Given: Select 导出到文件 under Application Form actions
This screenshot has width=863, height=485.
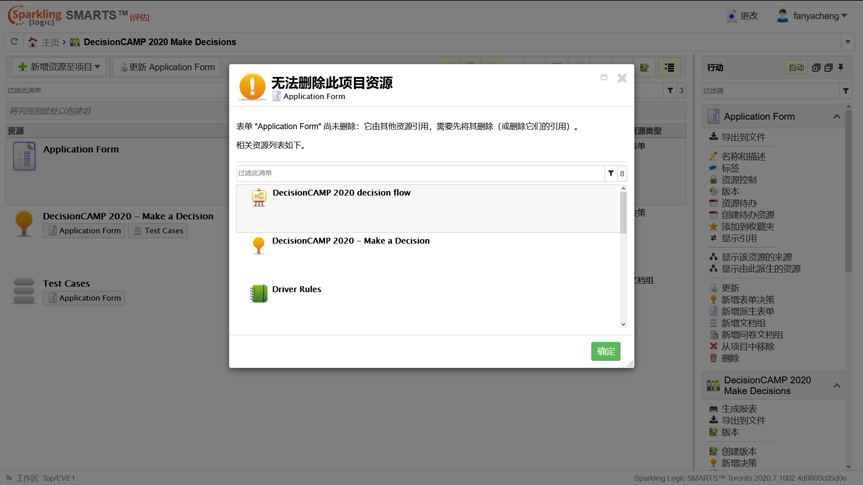Looking at the screenshot, I should pyautogui.click(x=743, y=137).
